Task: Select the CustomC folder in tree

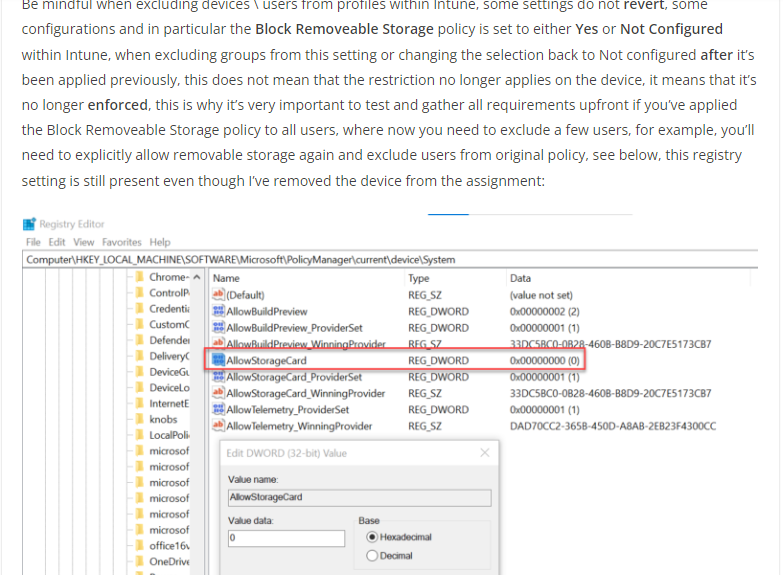Action: (169, 325)
